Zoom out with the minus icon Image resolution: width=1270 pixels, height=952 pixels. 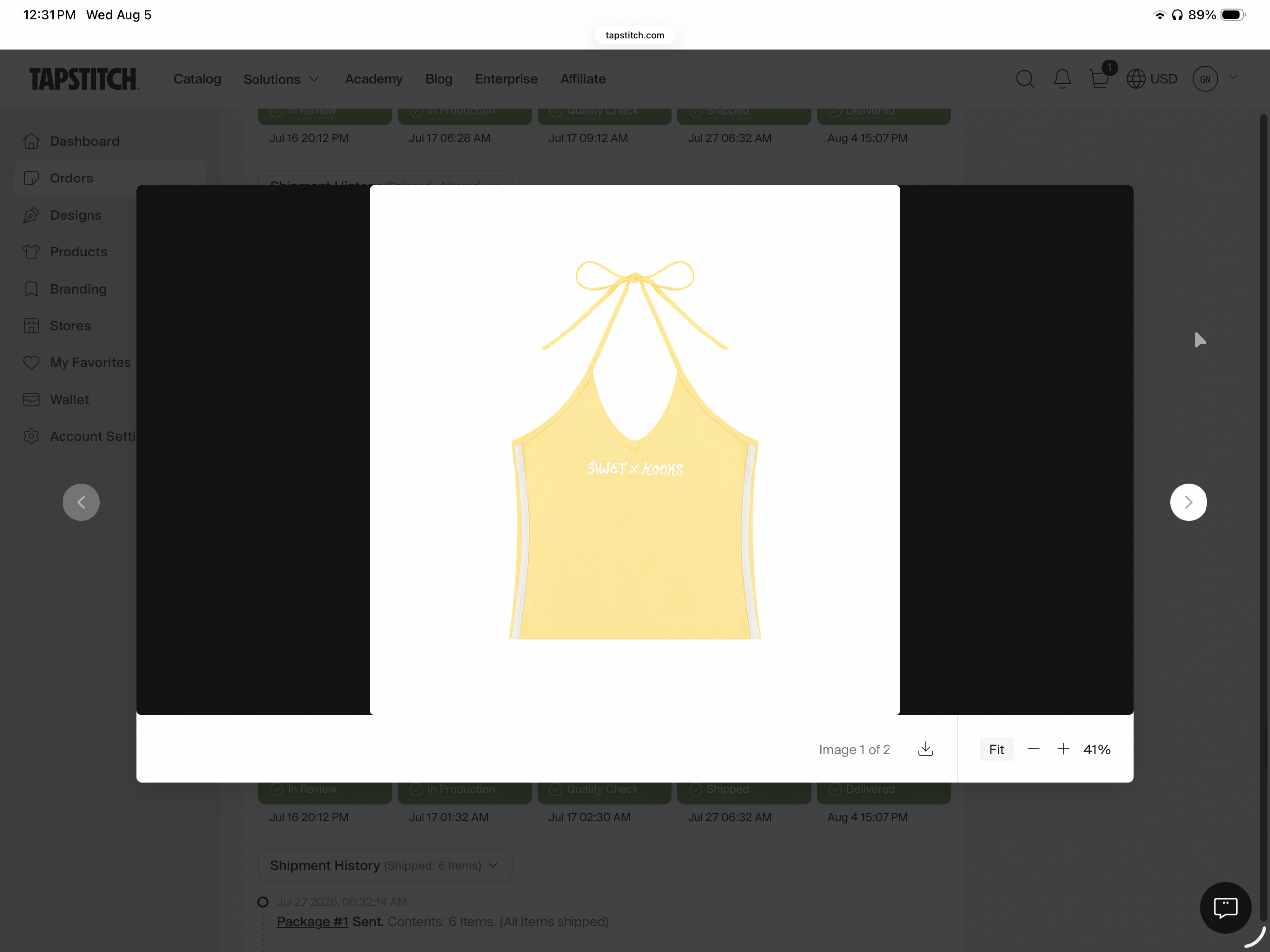pyautogui.click(x=1033, y=749)
